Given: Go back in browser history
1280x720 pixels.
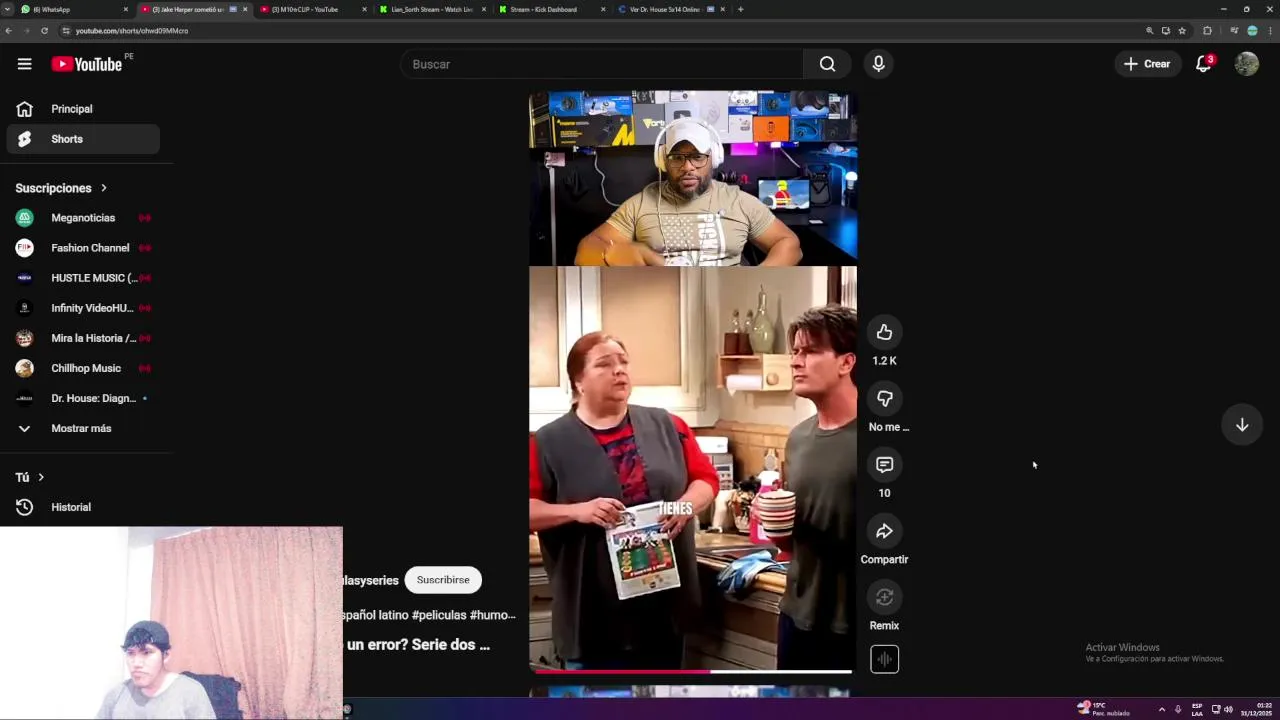Looking at the screenshot, I should (8, 31).
